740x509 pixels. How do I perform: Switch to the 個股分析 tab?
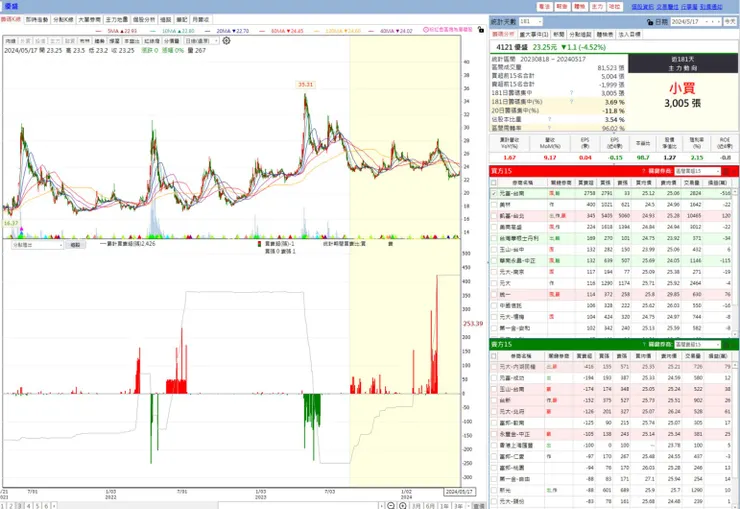pyautogui.click(x=144, y=19)
